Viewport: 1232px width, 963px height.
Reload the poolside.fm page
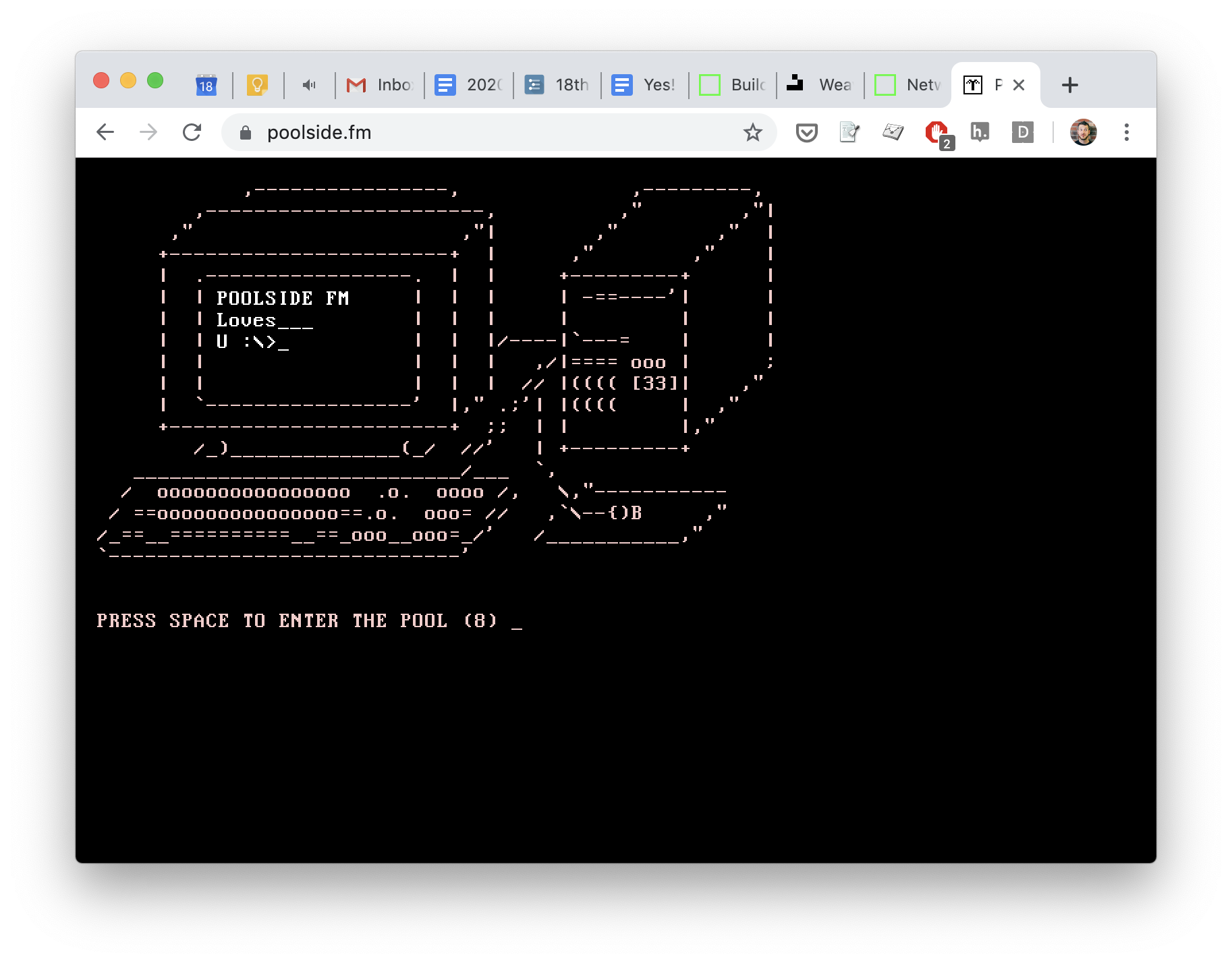192,132
